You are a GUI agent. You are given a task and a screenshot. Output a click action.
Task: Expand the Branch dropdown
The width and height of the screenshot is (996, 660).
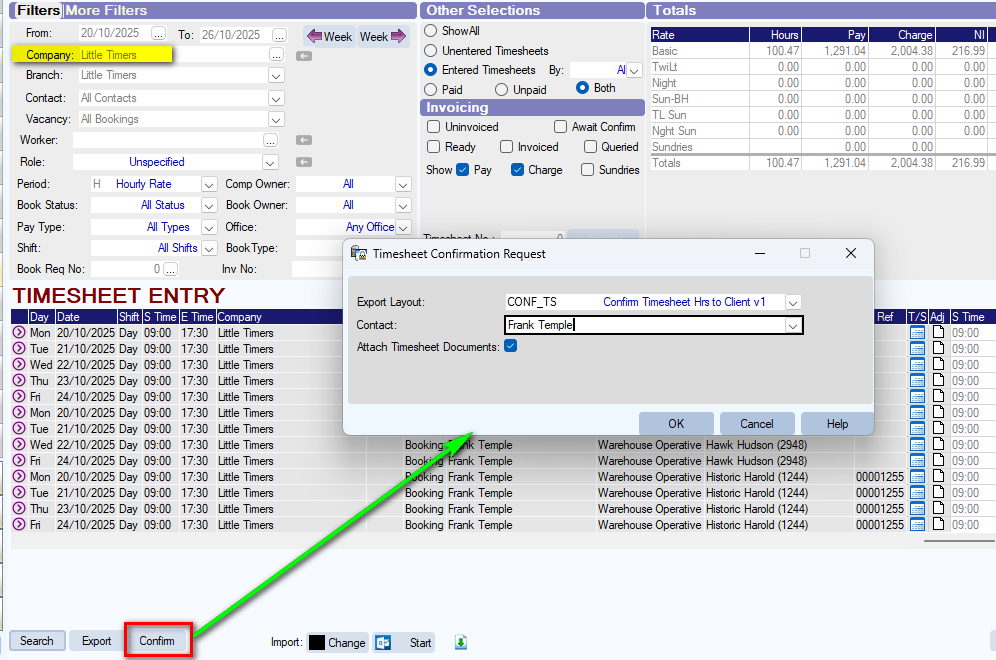point(276,76)
